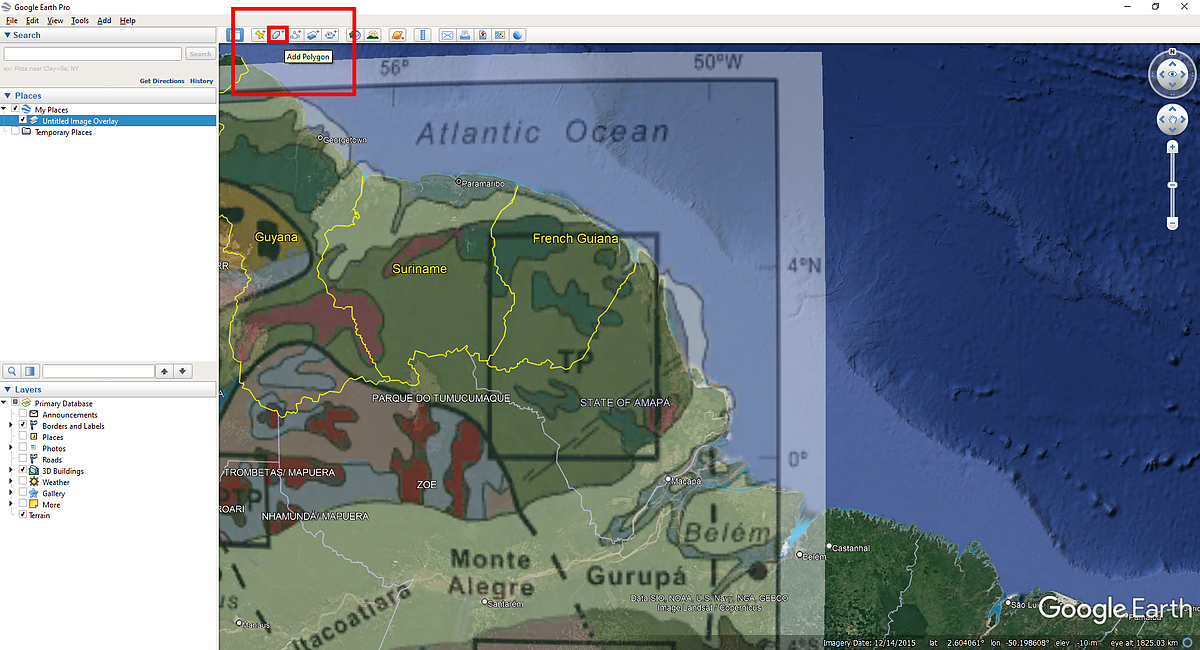Screen dimensions: 1200x650
Task: Click the Show Ruler icon
Action: click(421, 34)
